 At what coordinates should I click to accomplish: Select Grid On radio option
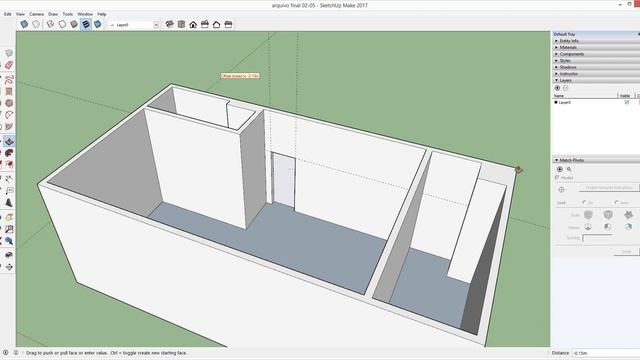(584, 202)
